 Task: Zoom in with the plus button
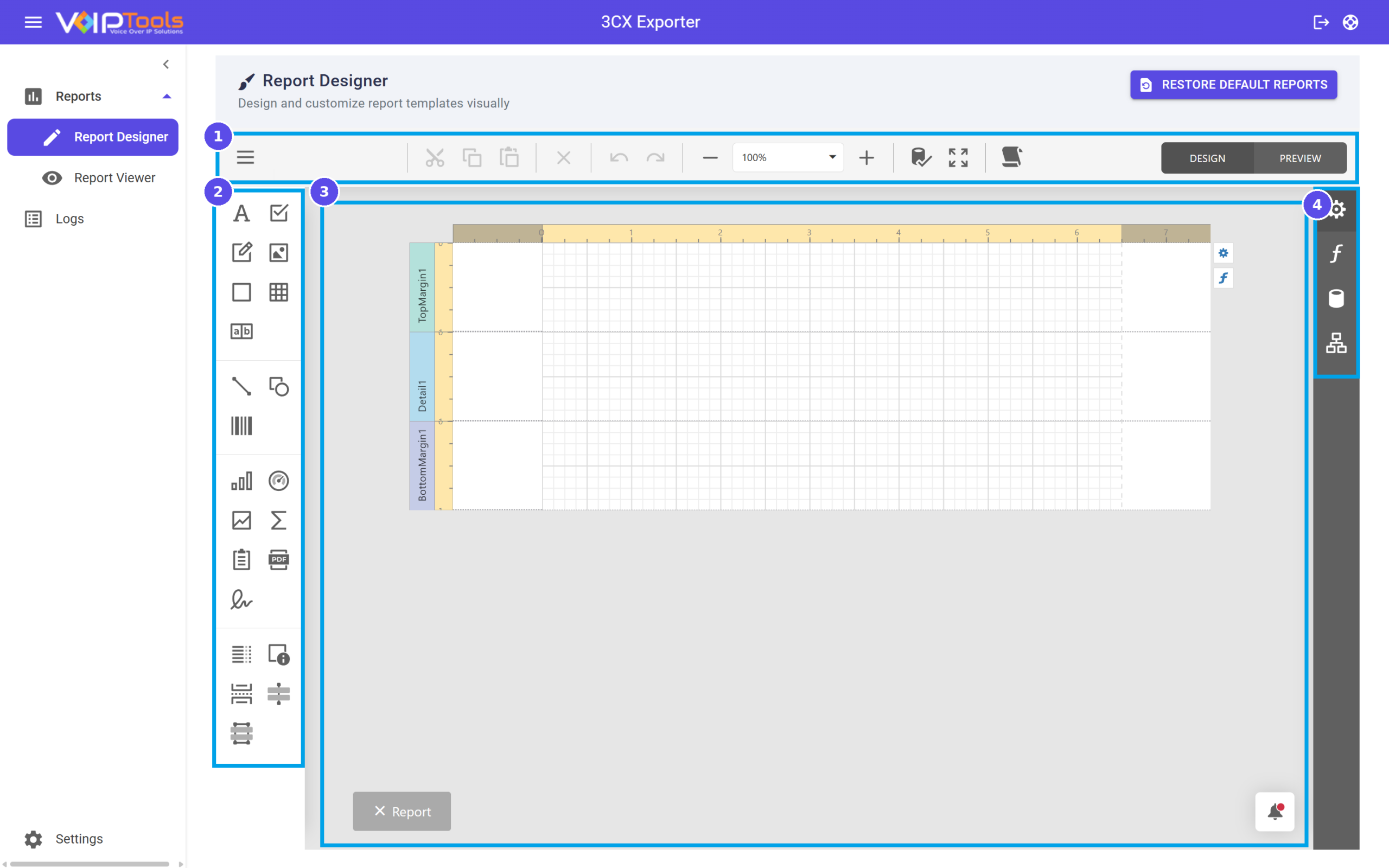[x=866, y=157]
